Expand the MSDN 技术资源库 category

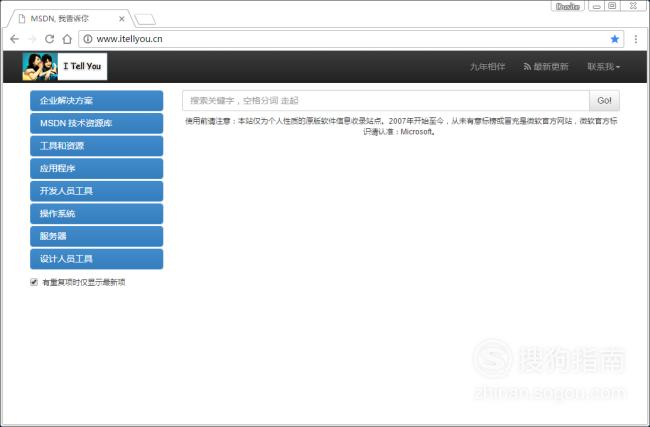pyautogui.click(x=97, y=123)
